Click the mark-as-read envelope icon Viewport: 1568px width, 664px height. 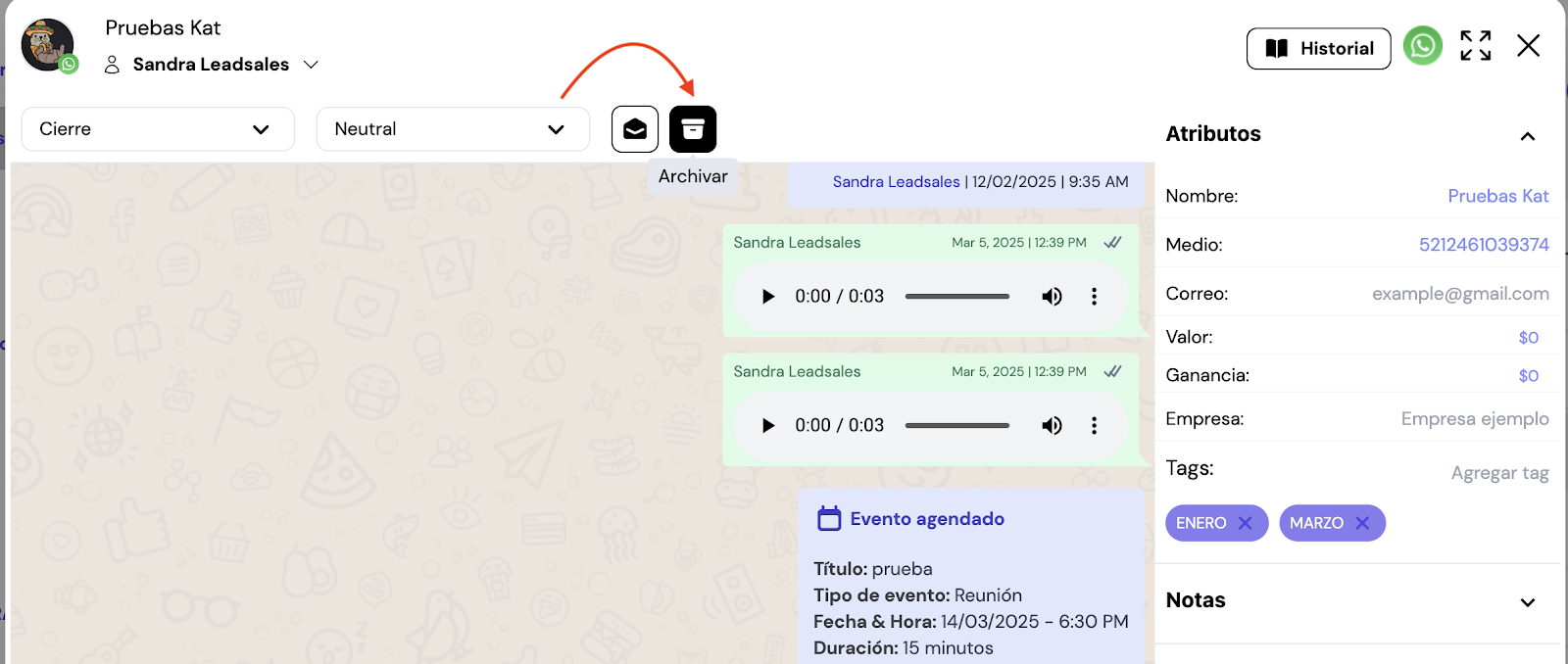635,129
